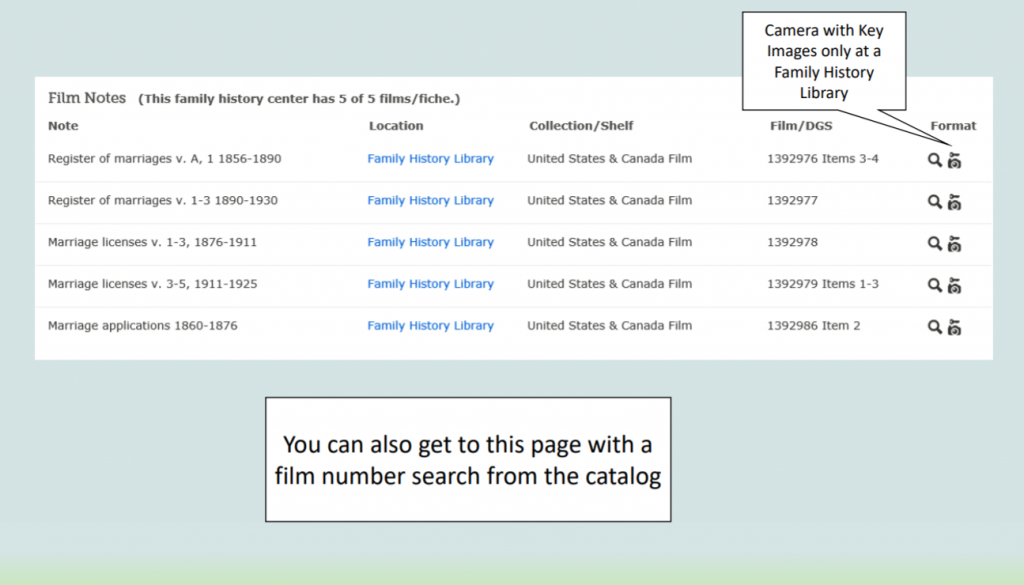Click 'Marriage licenses v. 3-5, 1911-1925' note
Screen dimensions: 1024x585
152,284
